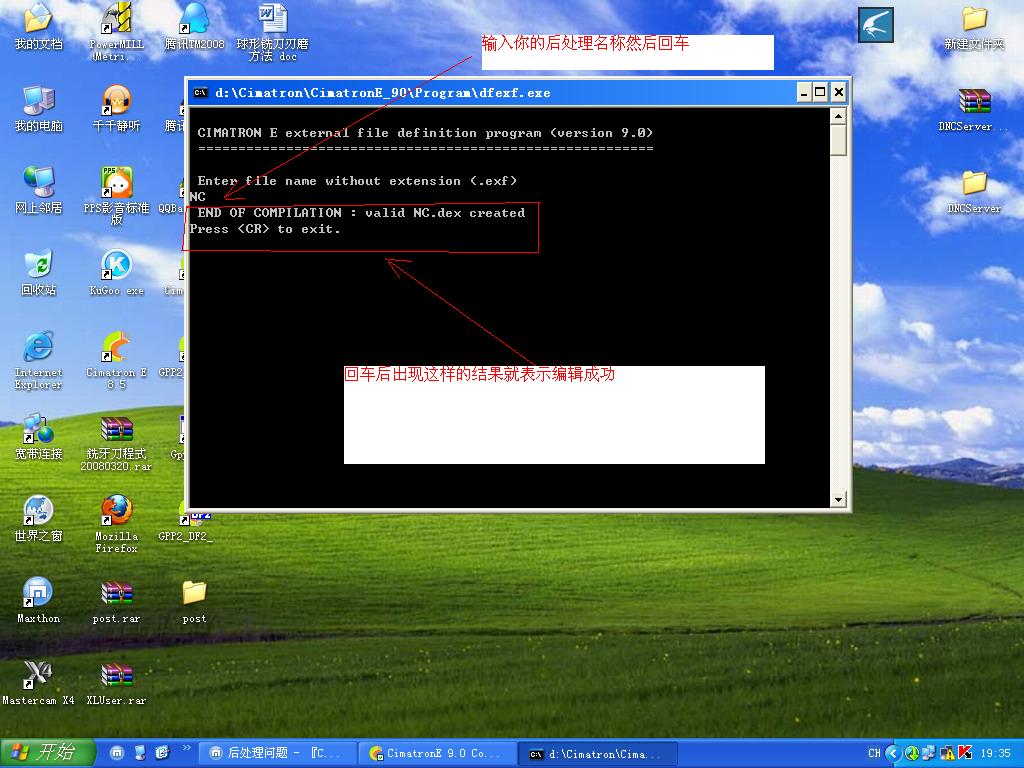The image size is (1024, 768).
Task: Launch Cimatron E 8.5 shortcut
Action: coord(116,360)
